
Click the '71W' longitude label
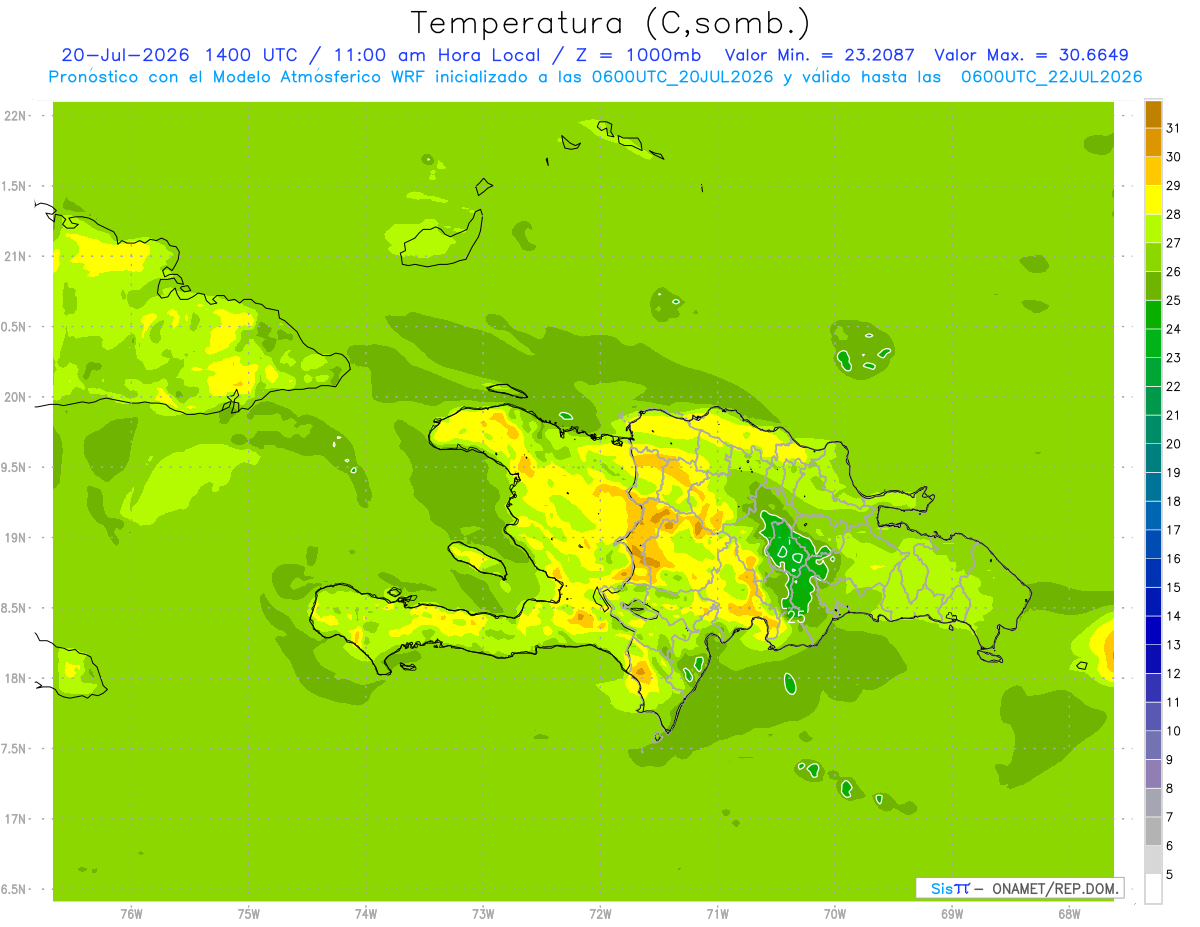[717, 913]
